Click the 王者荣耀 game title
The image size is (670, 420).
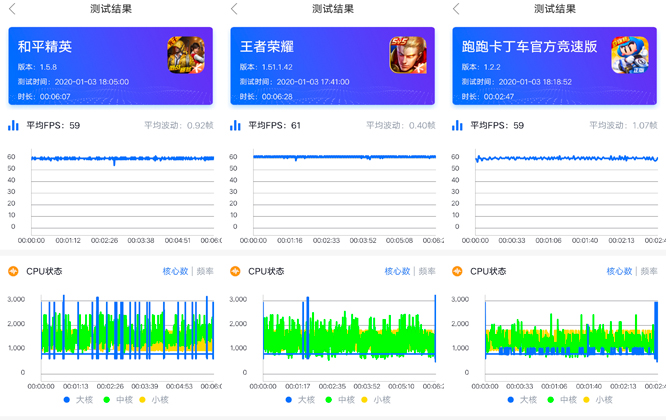(x=267, y=47)
